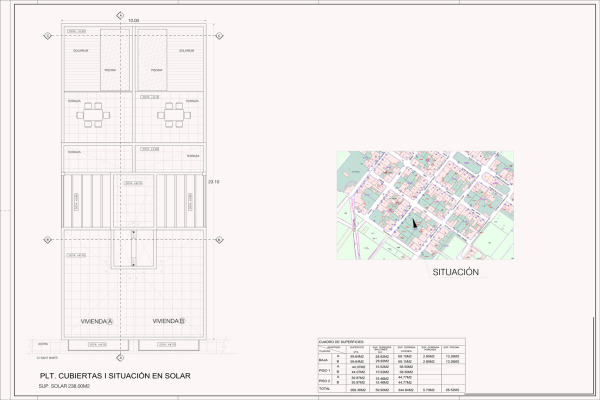Click the right SOLARIUM label
The image size is (600, 400).
coord(187,50)
